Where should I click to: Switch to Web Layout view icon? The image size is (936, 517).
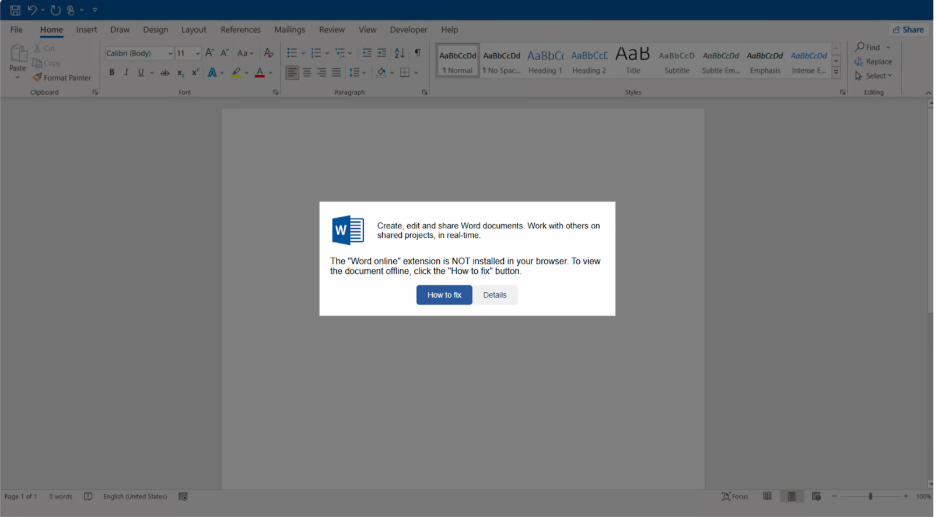click(x=816, y=496)
